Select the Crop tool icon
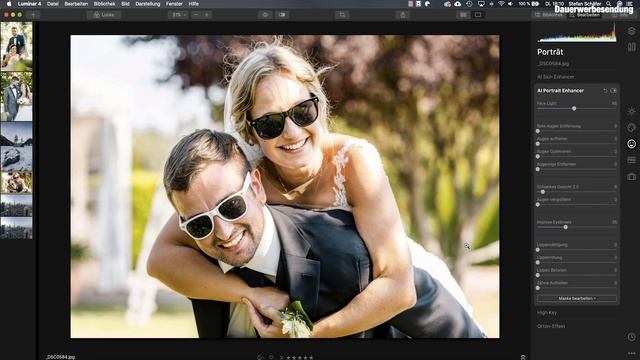The image size is (640, 360). [x=342, y=15]
